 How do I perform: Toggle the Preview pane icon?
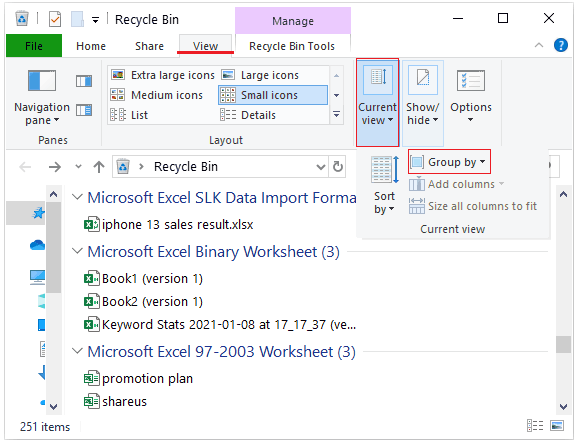tap(84, 81)
